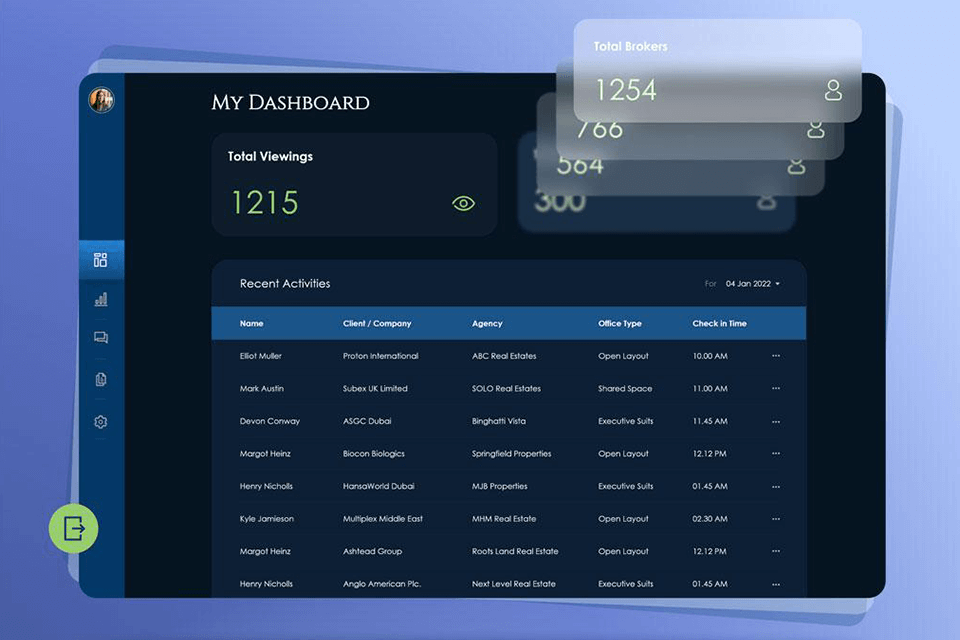The height and width of the screenshot is (640, 960).
Task: Toggle the eye icon in Total Viewings
Action: (x=463, y=203)
